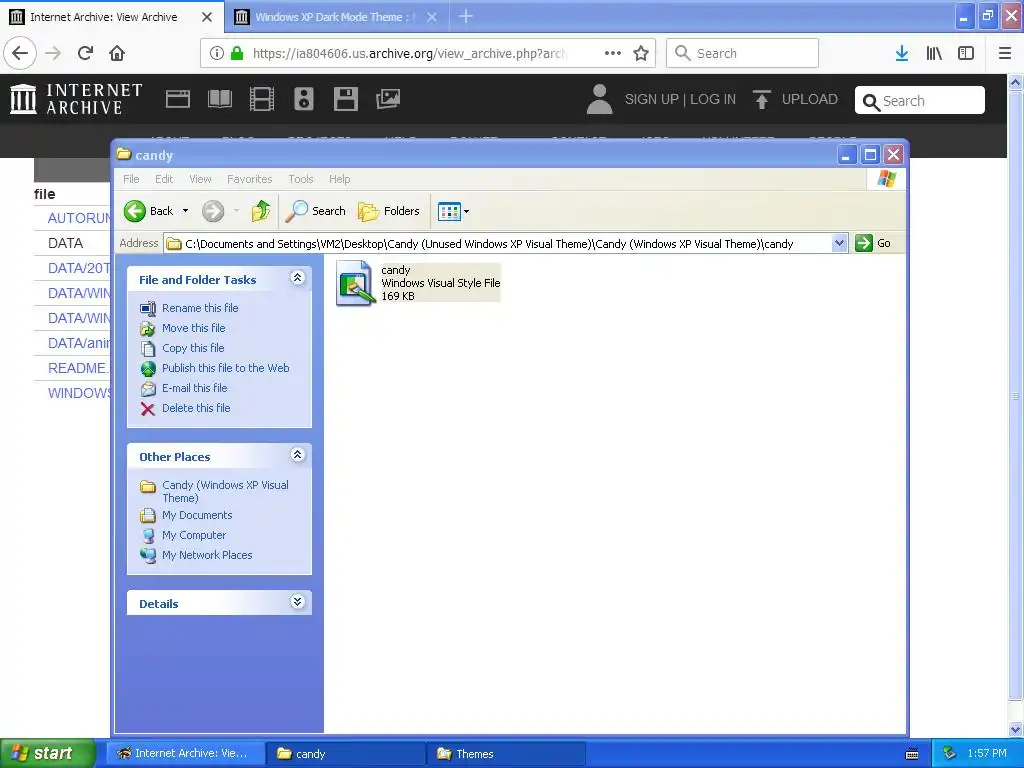
Task: Switch to the Internet Archive taskbar button
Action: pyautogui.click(x=186, y=754)
